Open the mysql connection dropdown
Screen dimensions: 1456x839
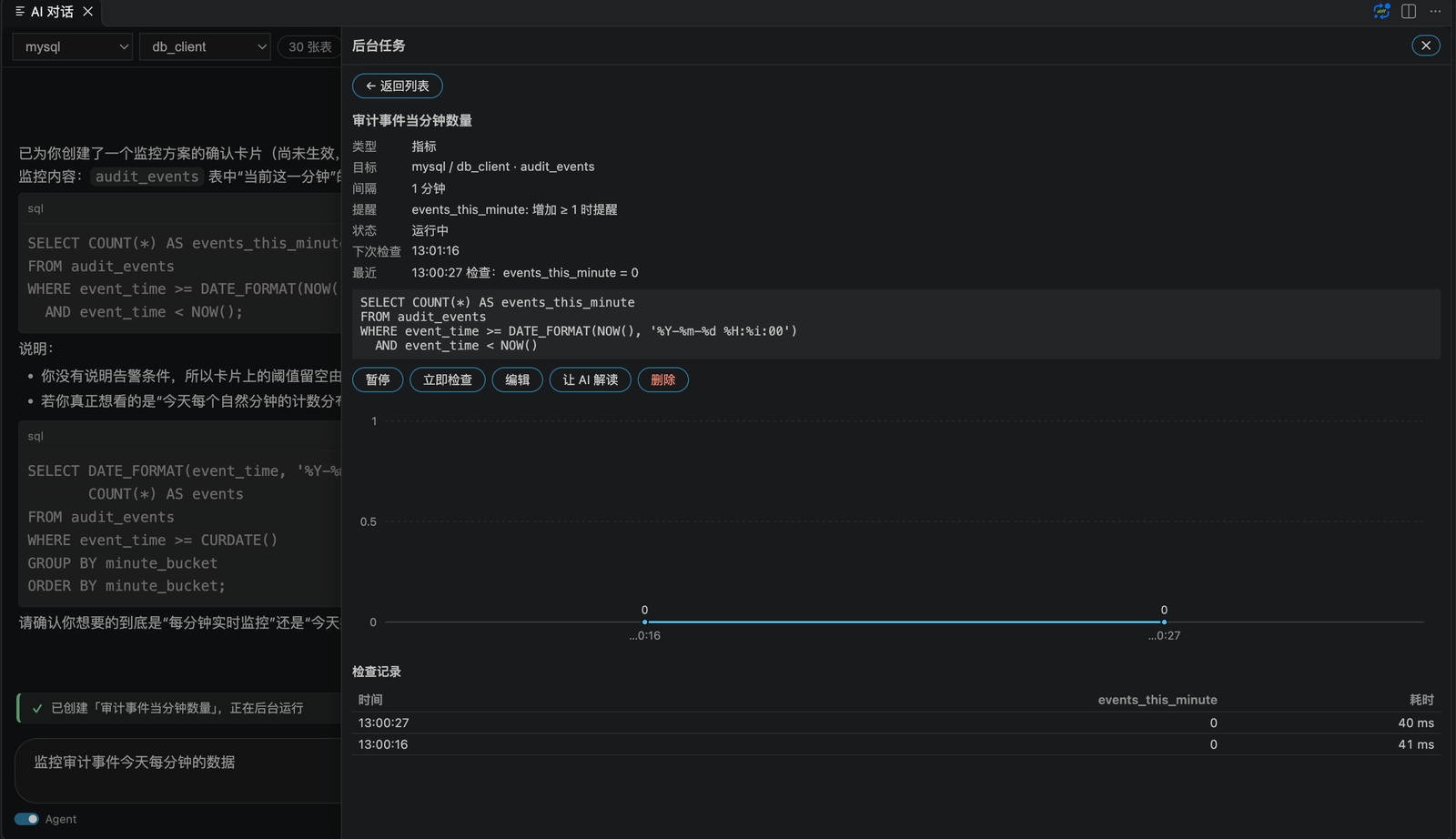coord(73,46)
